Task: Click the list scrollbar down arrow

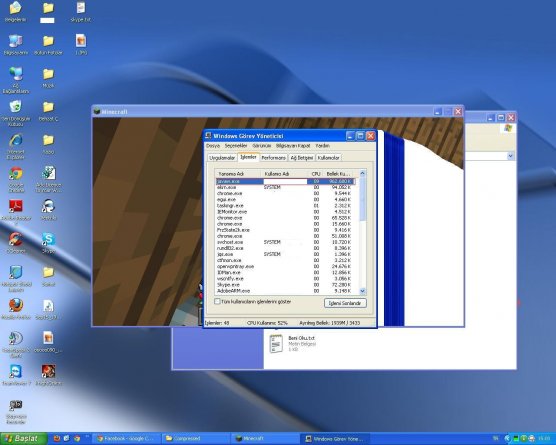Action: pos(362,291)
